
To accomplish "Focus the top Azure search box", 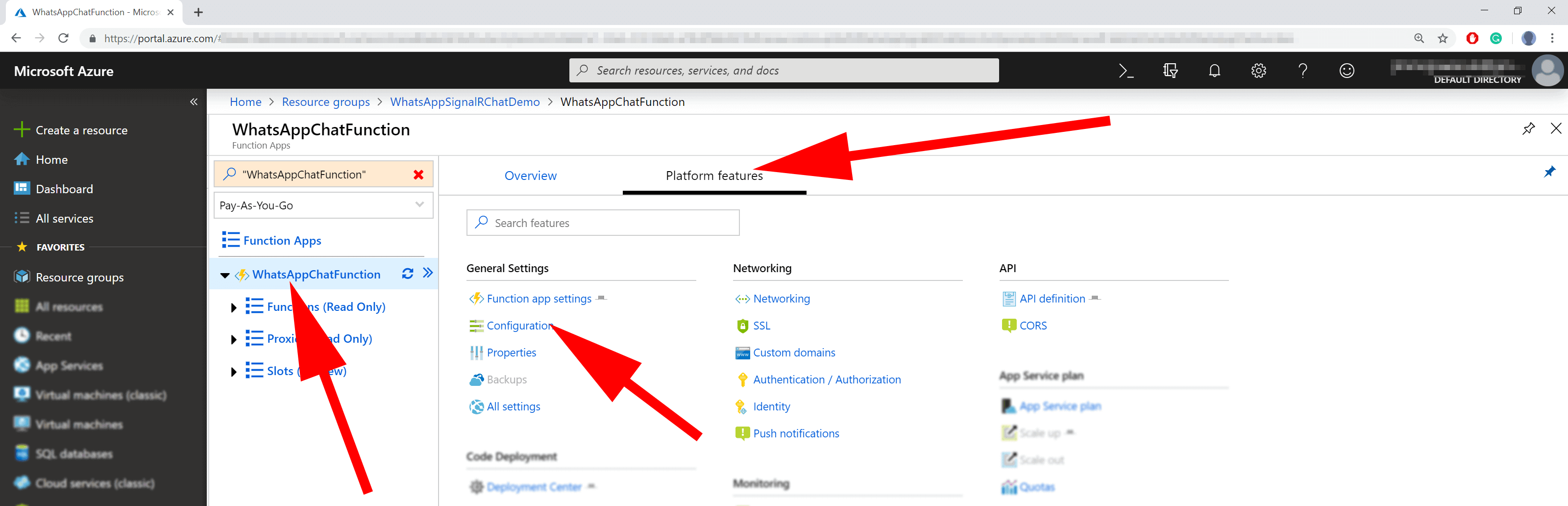I will 784,71.
